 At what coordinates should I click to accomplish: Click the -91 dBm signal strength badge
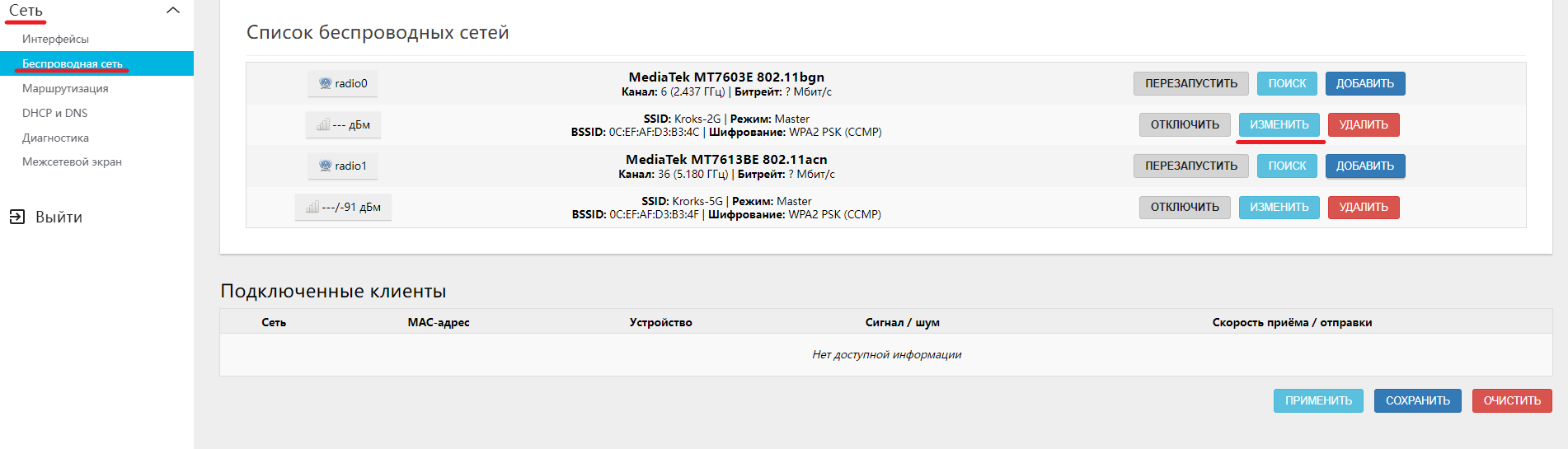click(343, 207)
